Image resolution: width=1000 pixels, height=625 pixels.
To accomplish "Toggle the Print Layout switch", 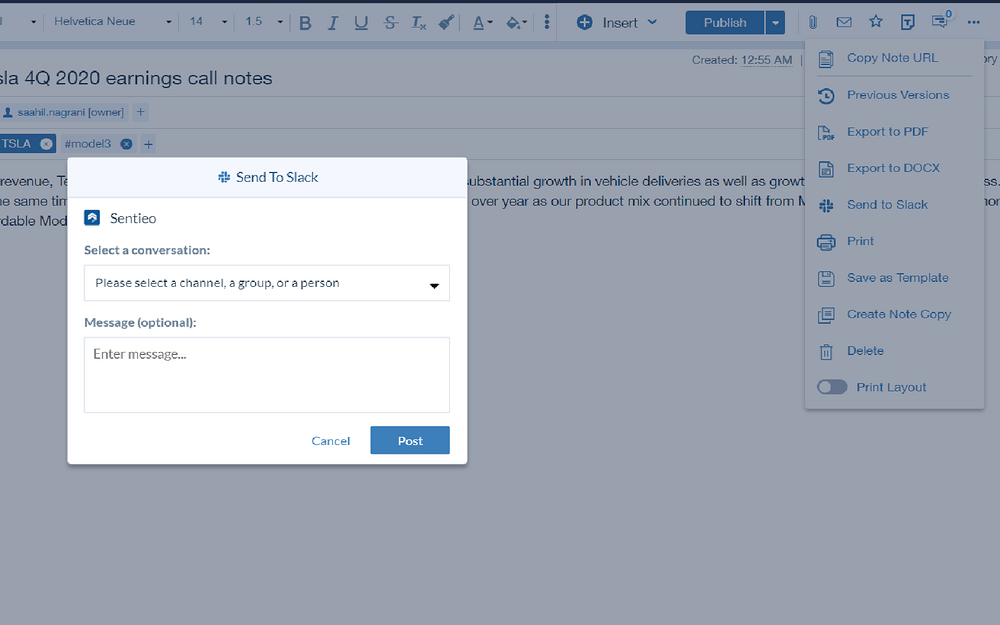I will click(x=832, y=387).
